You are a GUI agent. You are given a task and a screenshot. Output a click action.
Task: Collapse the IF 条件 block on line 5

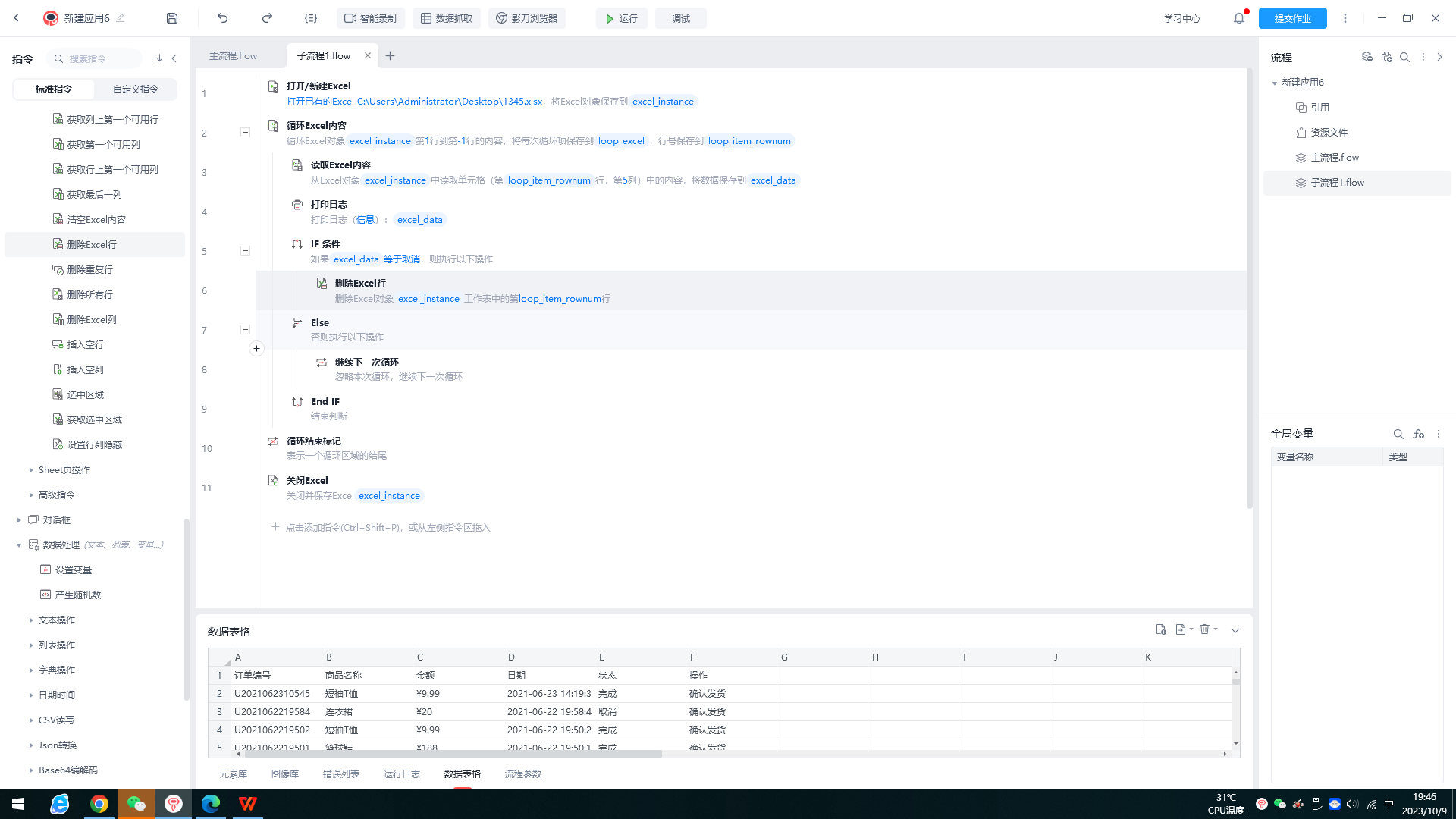245,250
